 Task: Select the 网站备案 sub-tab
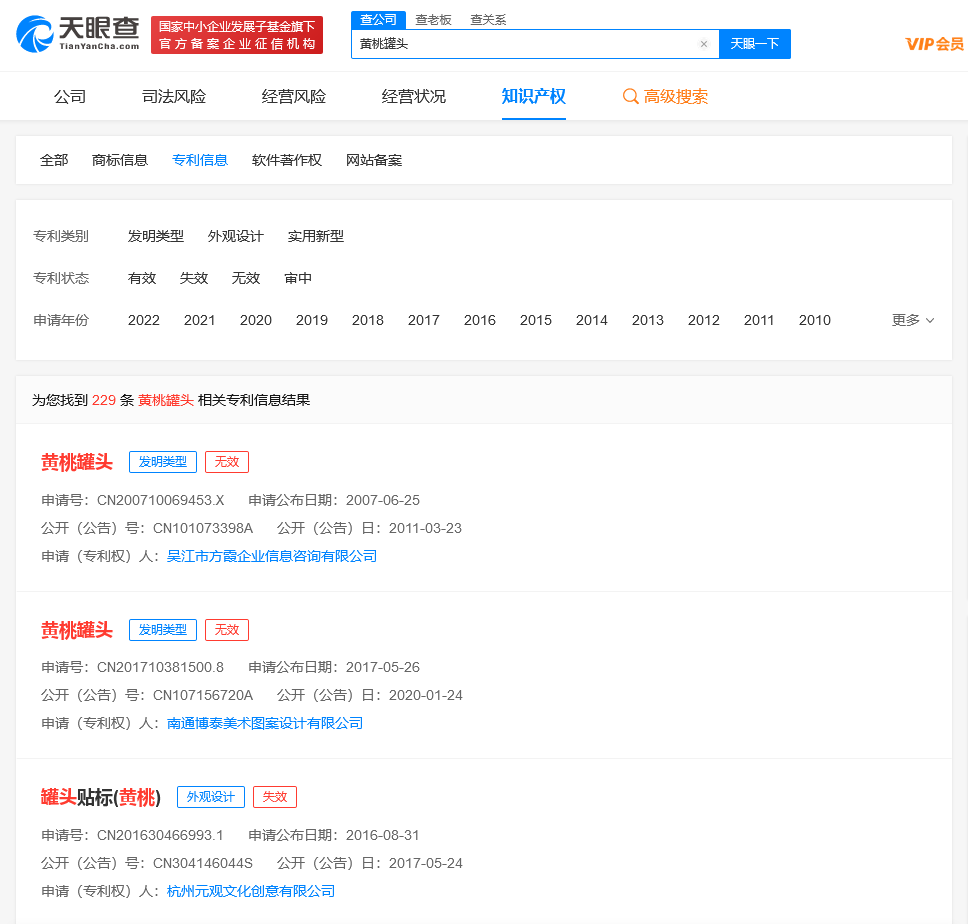pos(374,160)
